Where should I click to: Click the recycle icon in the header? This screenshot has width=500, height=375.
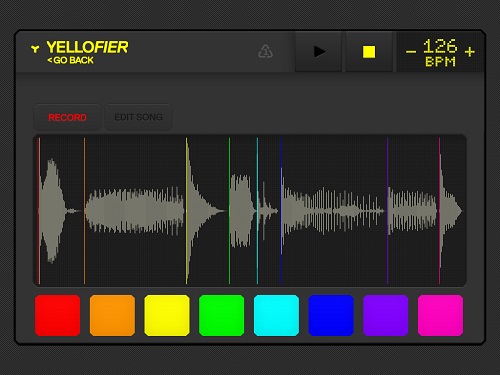[266, 52]
